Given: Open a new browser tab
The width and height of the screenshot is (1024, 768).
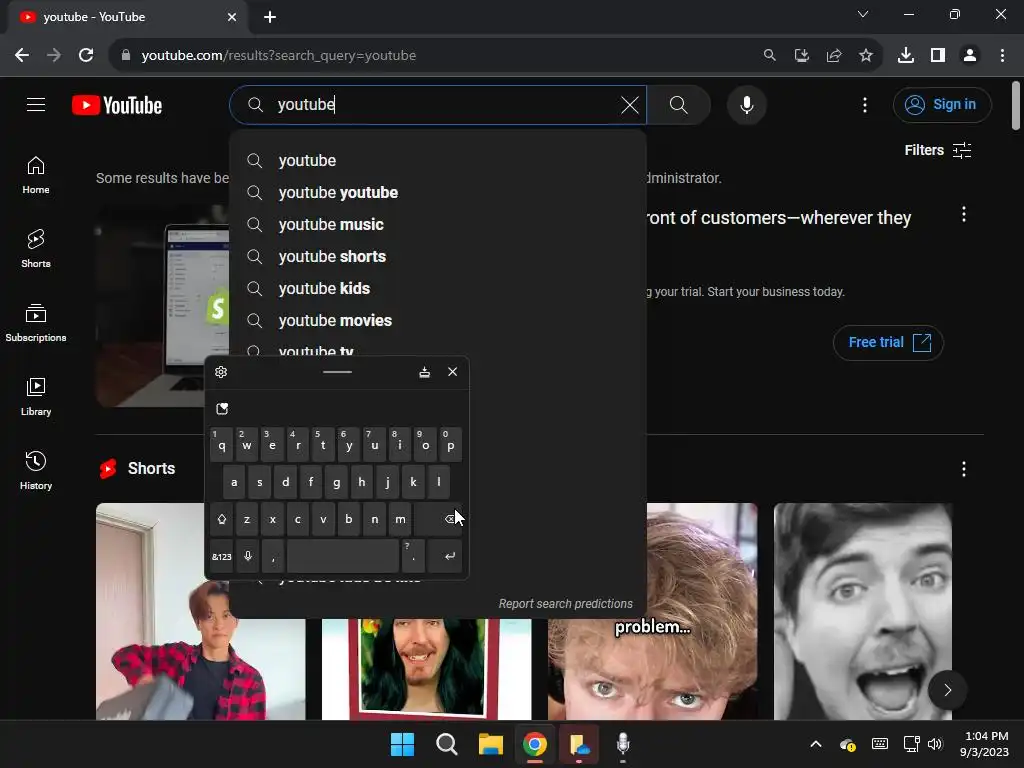Looking at the screenshot, I should [270, 17].
